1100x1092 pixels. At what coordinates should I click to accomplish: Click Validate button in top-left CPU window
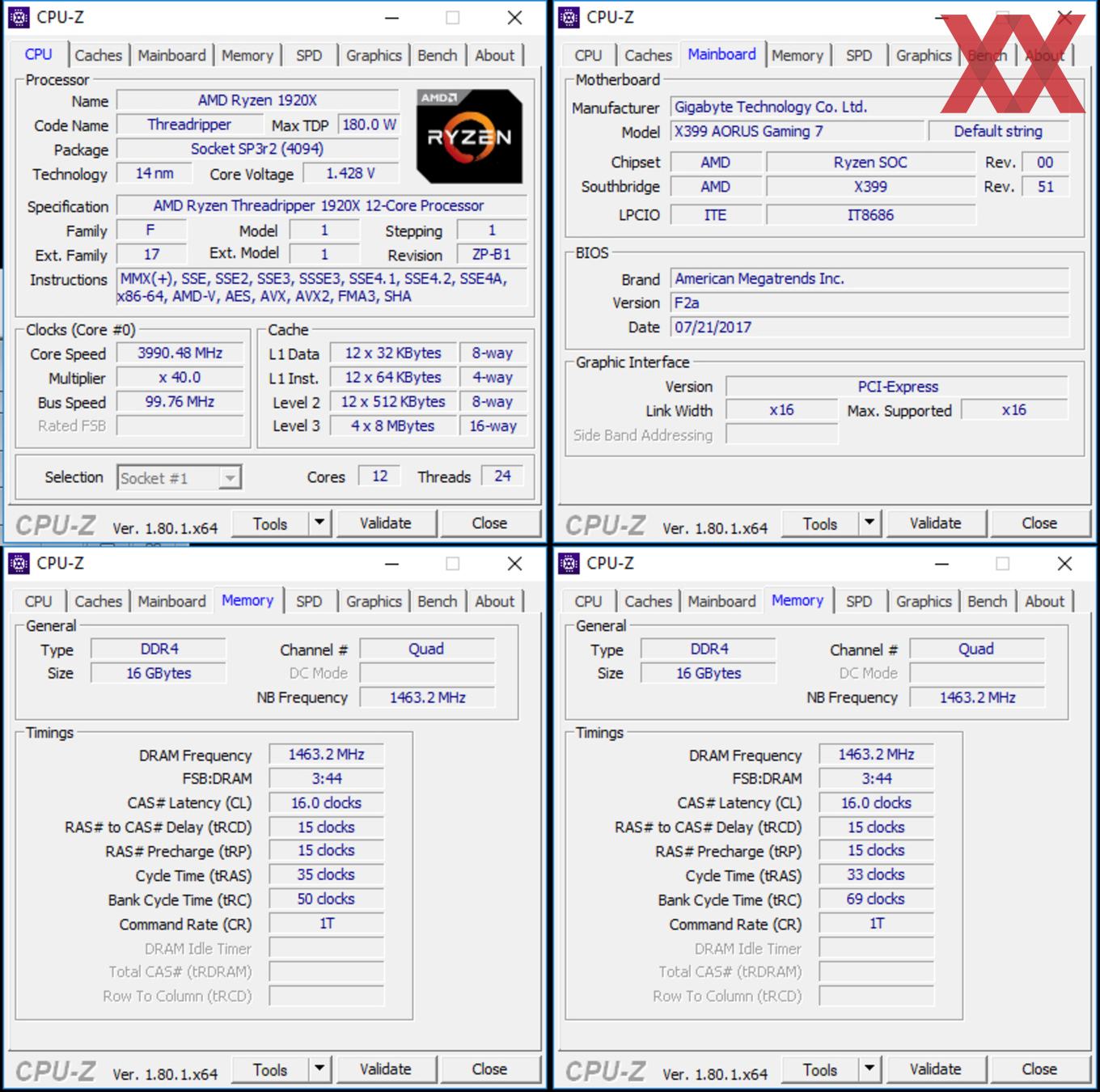386,523
